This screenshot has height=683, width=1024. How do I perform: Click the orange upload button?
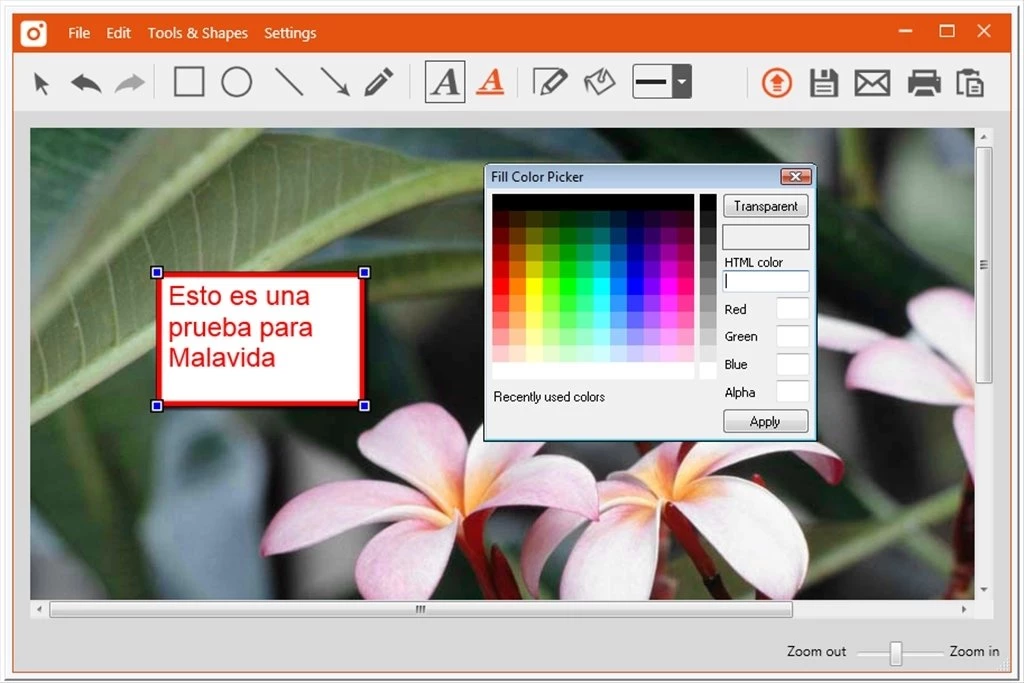(776, 83)
